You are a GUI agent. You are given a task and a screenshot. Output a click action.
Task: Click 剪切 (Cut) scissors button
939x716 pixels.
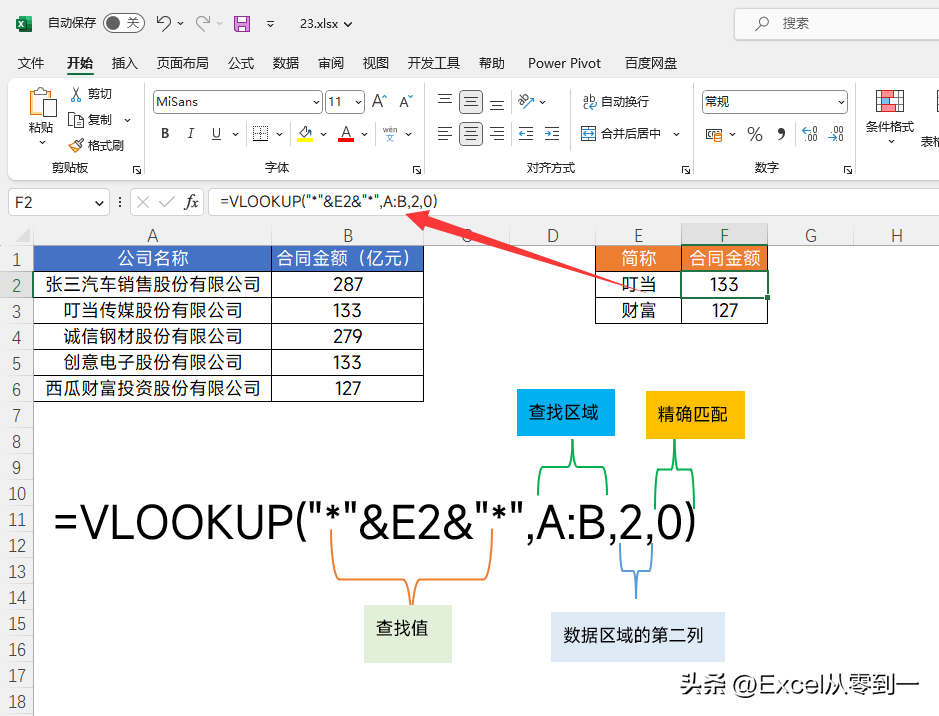pyautogui.click(x=91, y=94)
